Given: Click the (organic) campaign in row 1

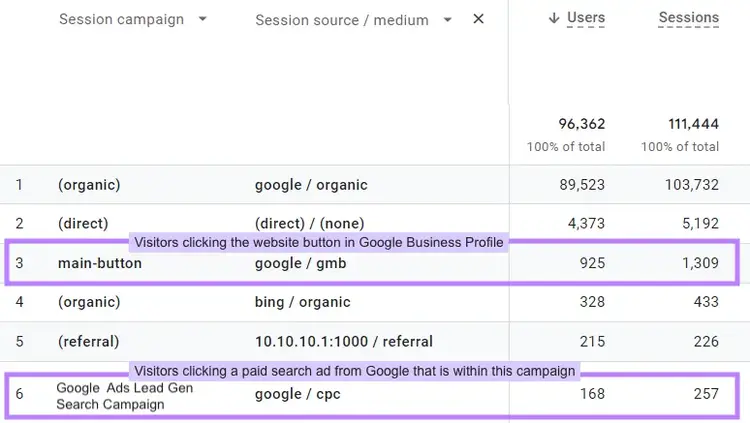Looking at the screenshot, I should pos(89,185).
